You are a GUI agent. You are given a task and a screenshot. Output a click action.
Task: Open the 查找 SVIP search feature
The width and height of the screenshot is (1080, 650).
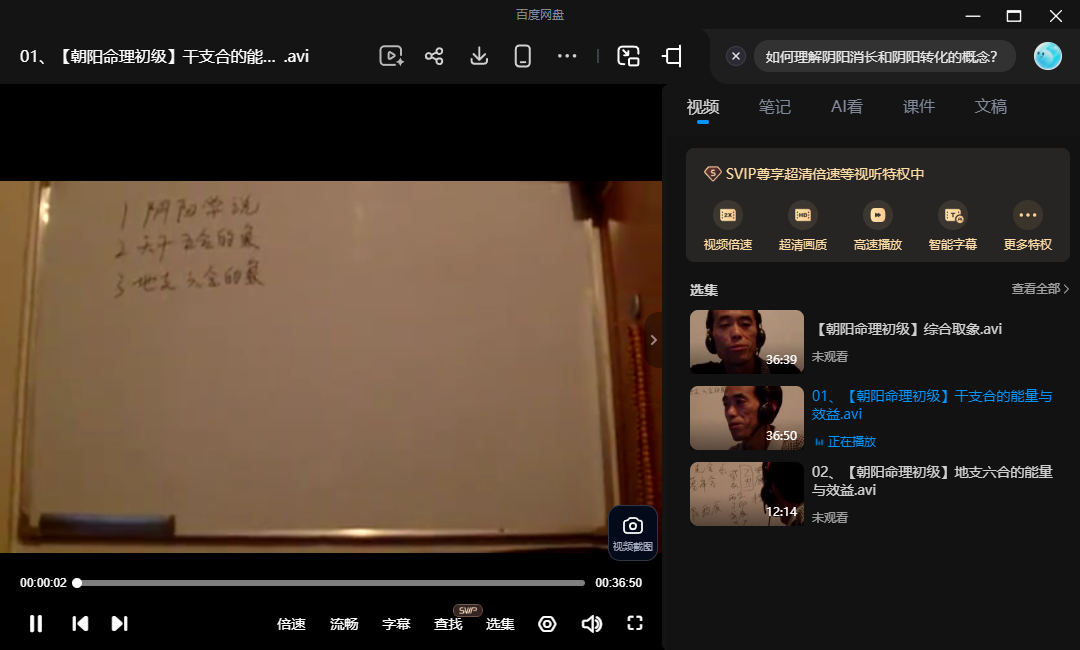click(x=448, y=624)
